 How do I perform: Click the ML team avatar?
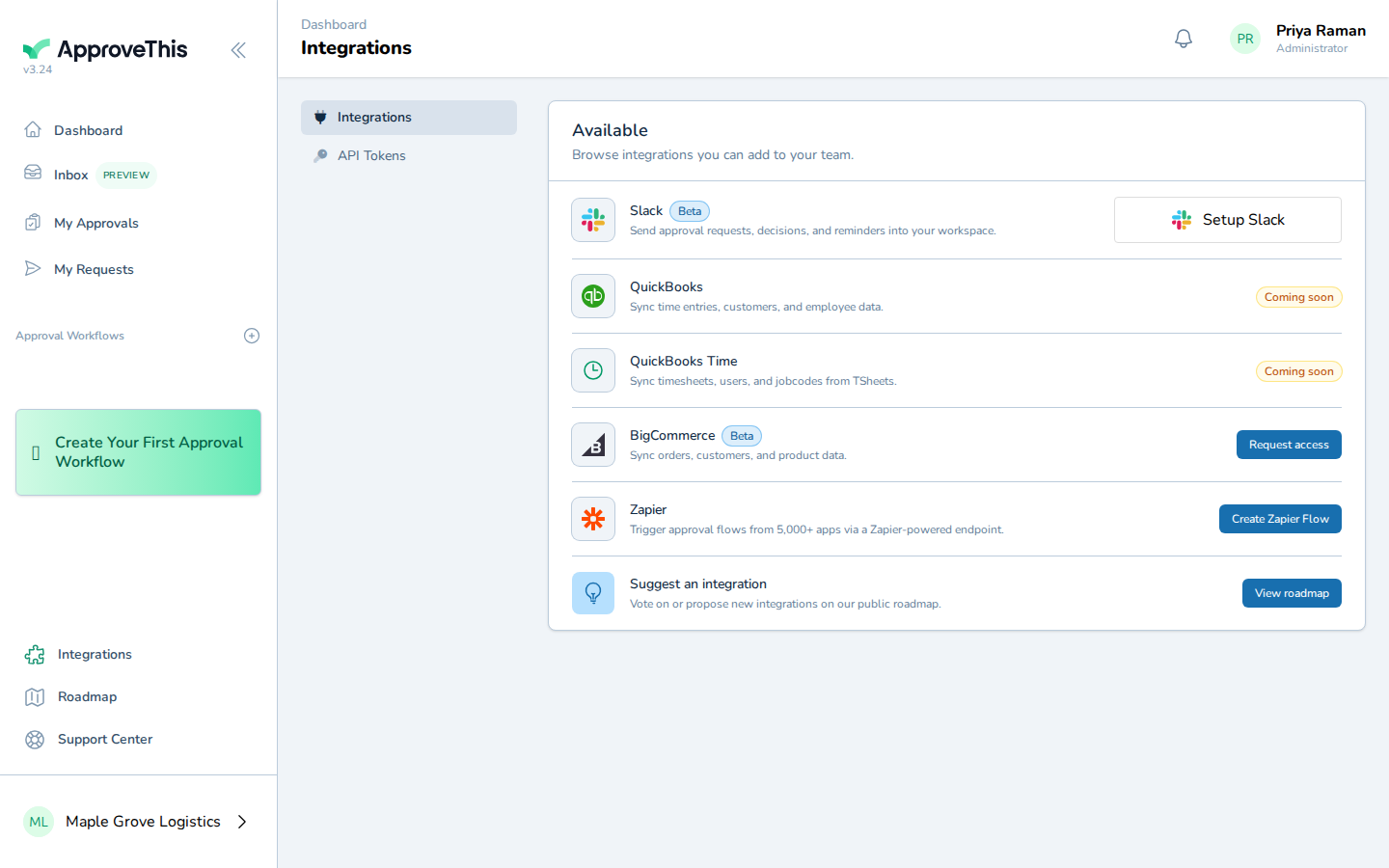(39, 822)
